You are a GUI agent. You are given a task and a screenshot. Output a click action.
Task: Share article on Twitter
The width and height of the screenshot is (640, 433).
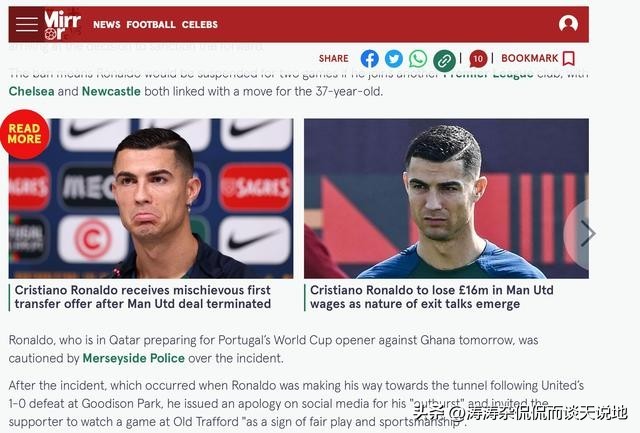point(393,59)
